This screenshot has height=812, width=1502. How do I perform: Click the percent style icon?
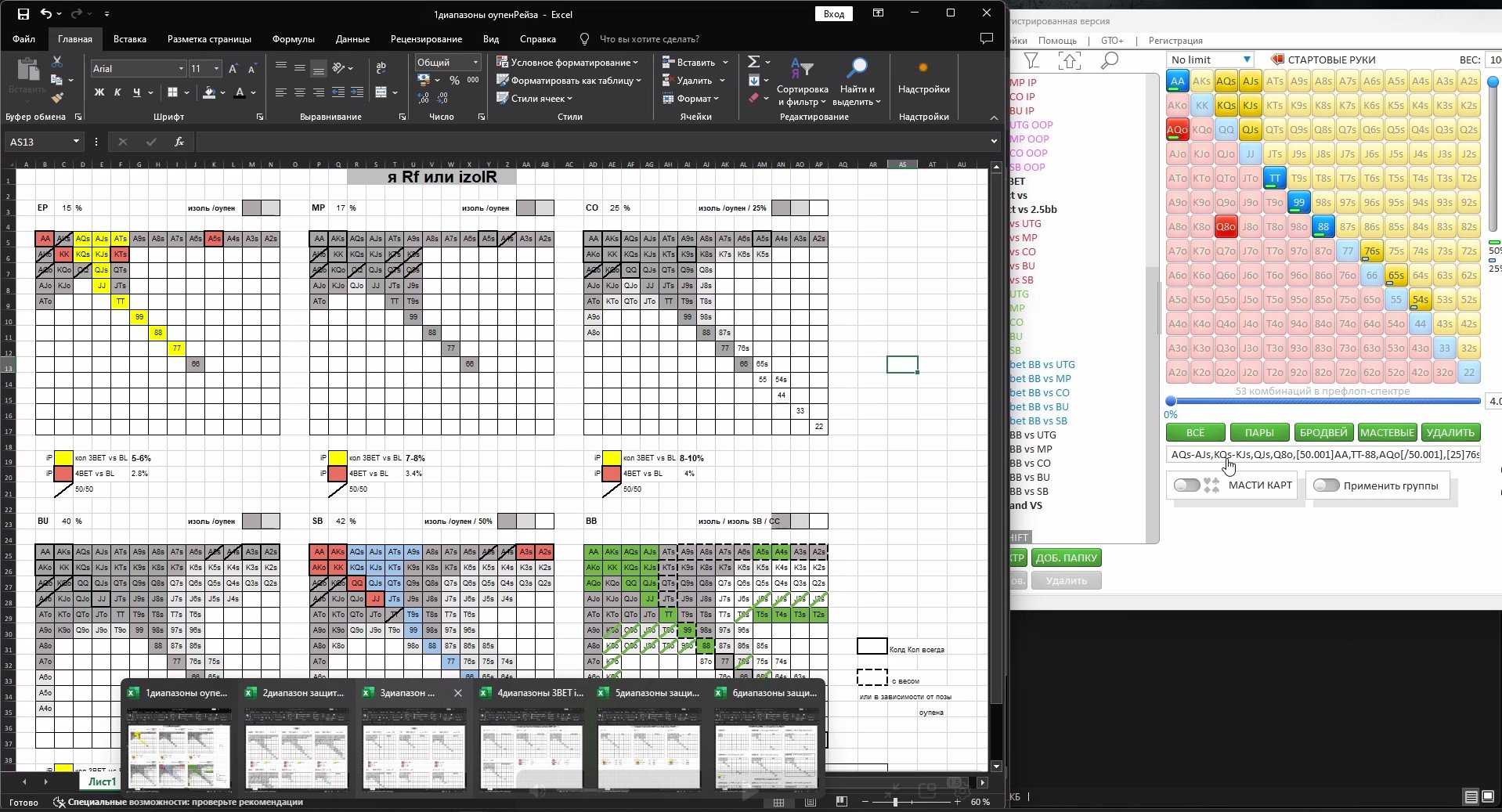(453, 80)
